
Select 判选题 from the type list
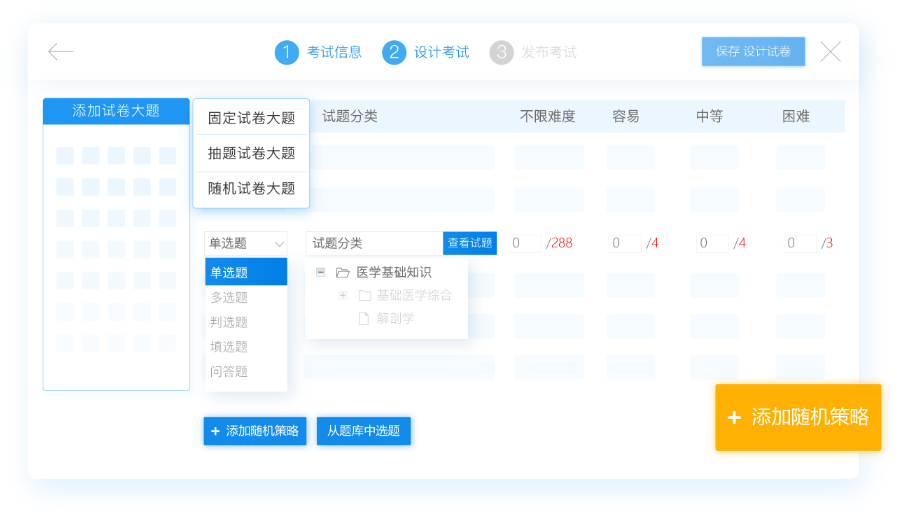point(229,322)
